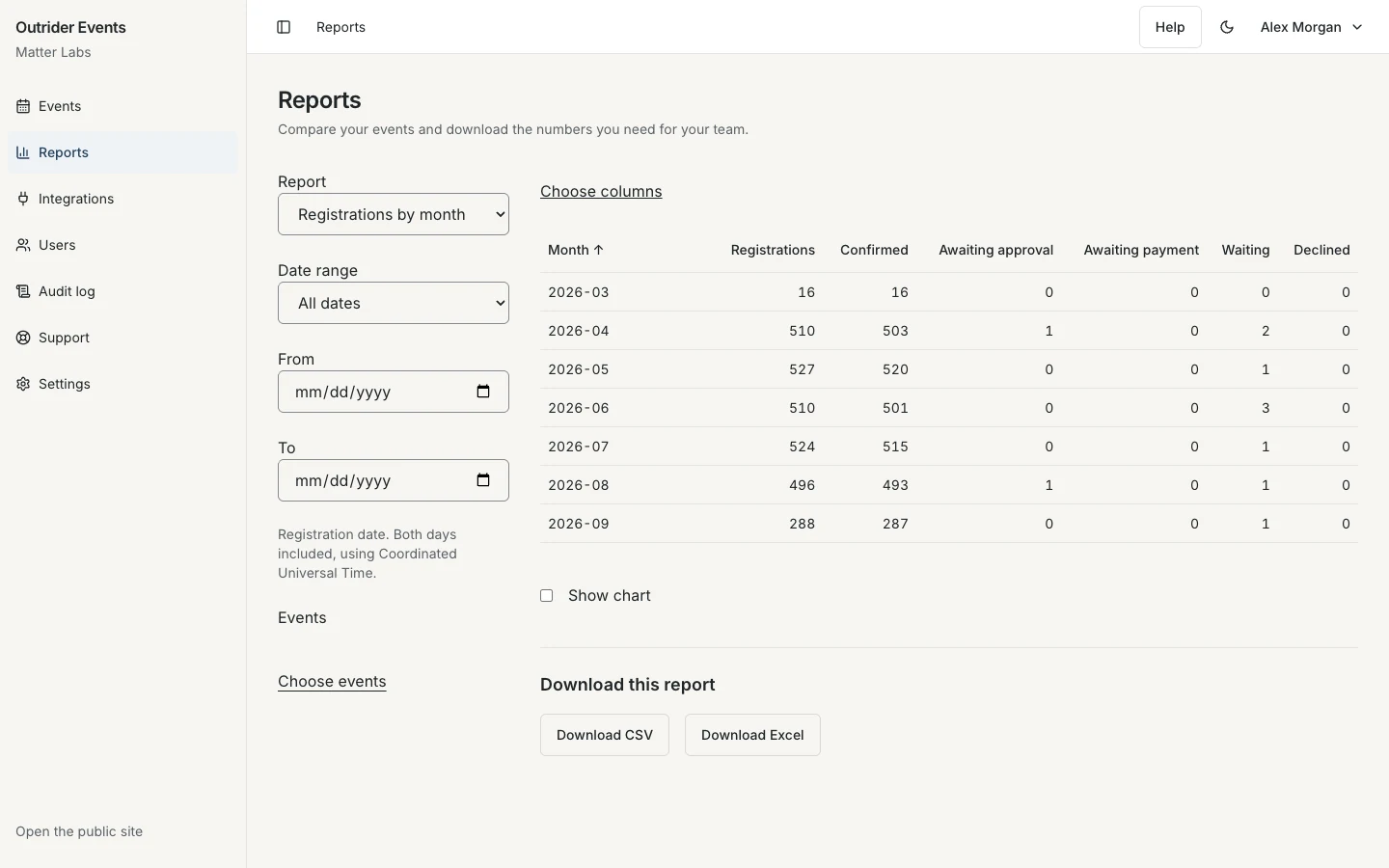Click the Waiting value 3 for 2026-06
The image size is (1389, 868).
tap(1266, 408)
